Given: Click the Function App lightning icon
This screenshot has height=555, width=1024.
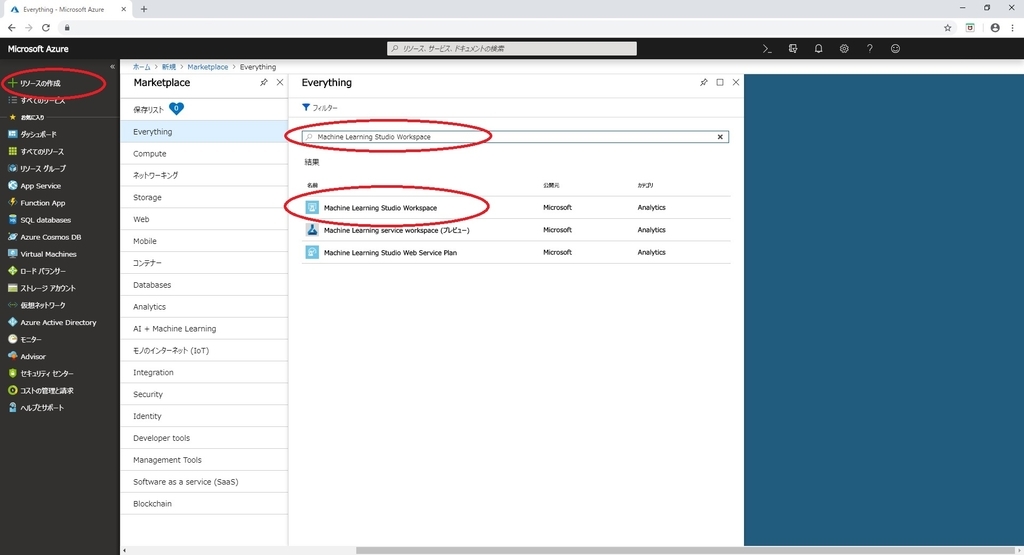Looking at the screenshot, I should (x=12, y=202).
